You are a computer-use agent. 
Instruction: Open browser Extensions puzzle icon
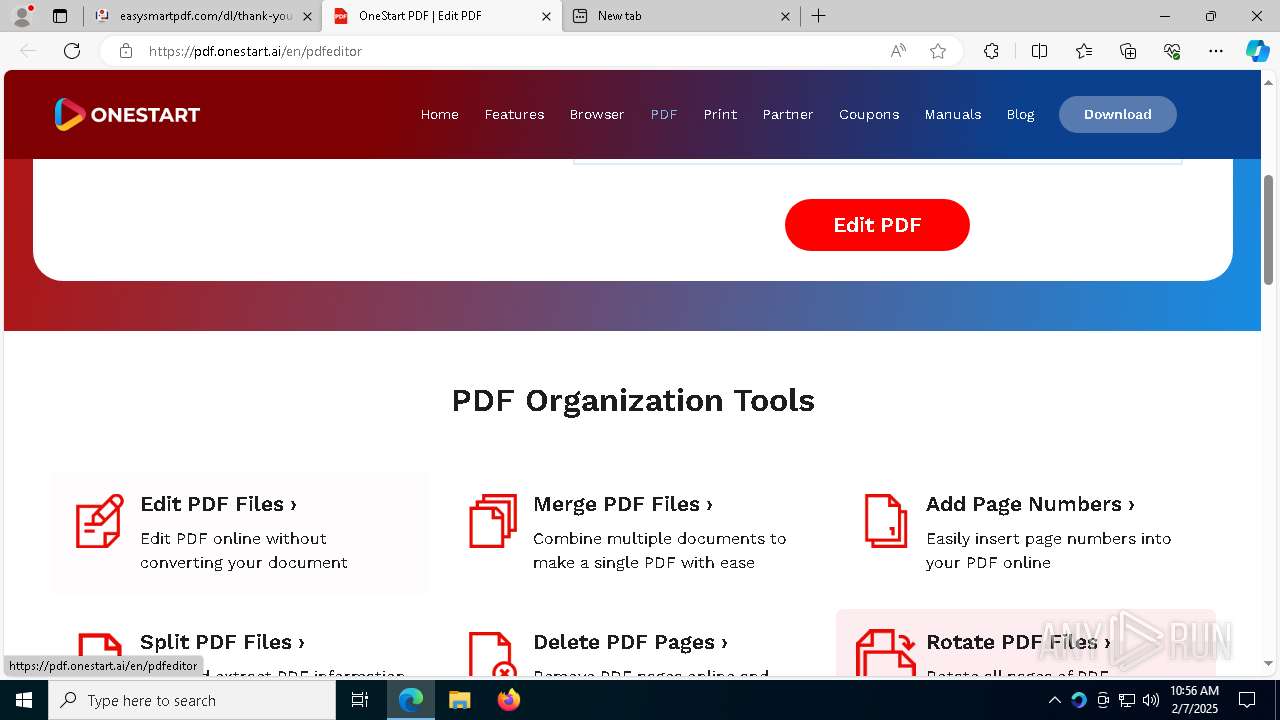click(991, 51)
